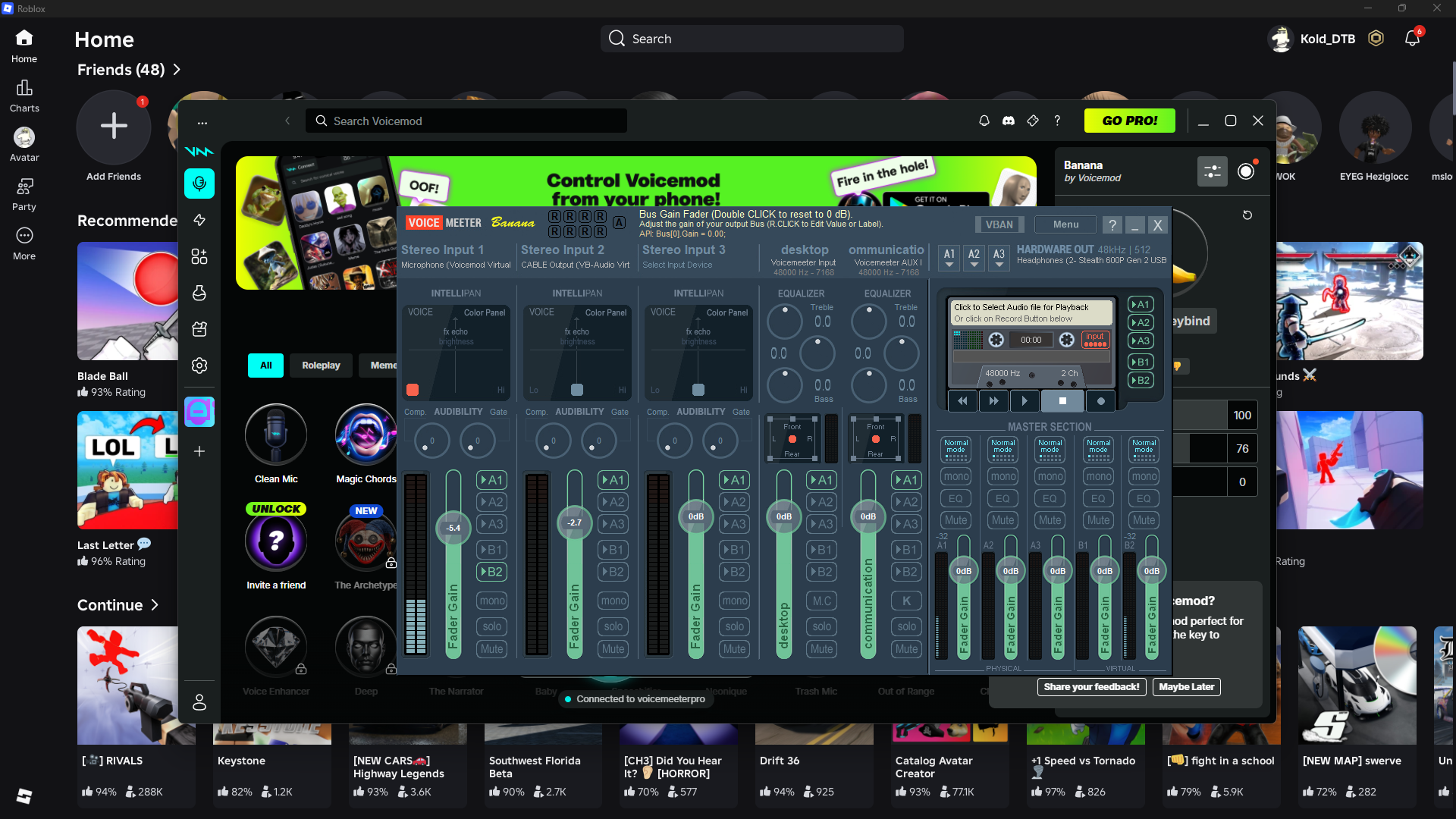The height and width of the screenshot is (819, 1456).
Task: Open Voicemod notifications bell
Action: pyautogui.click(x=984, y=121)
